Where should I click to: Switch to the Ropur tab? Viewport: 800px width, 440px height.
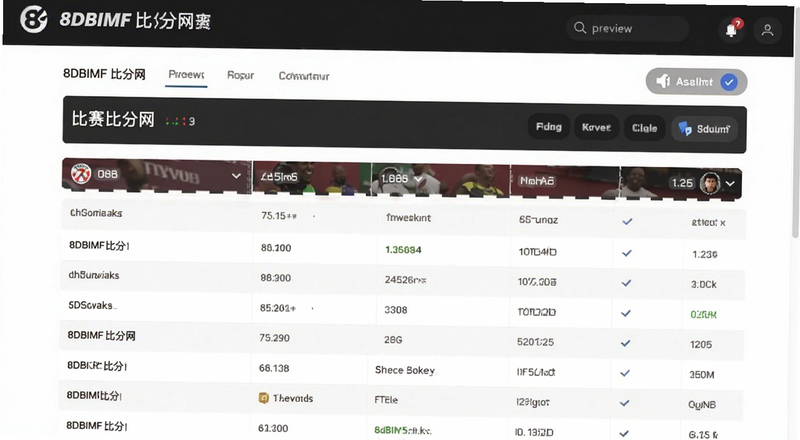click(240, 76)
